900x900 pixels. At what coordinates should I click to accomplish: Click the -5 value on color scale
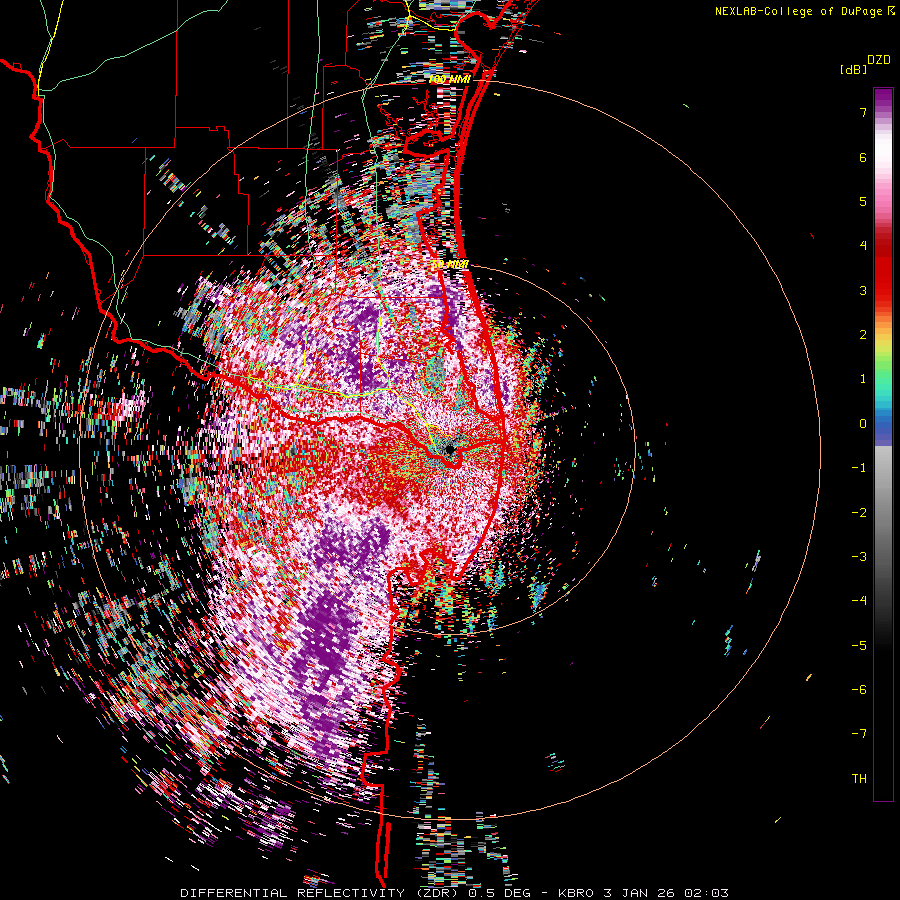click(859, 645)
